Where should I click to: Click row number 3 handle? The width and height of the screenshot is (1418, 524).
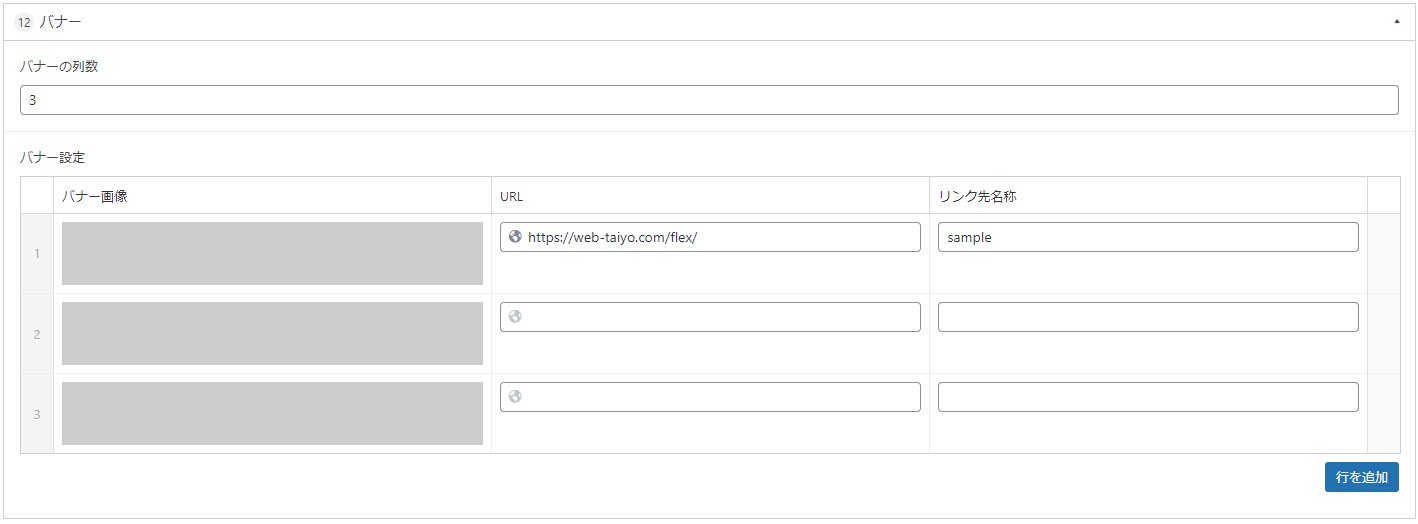37,414
